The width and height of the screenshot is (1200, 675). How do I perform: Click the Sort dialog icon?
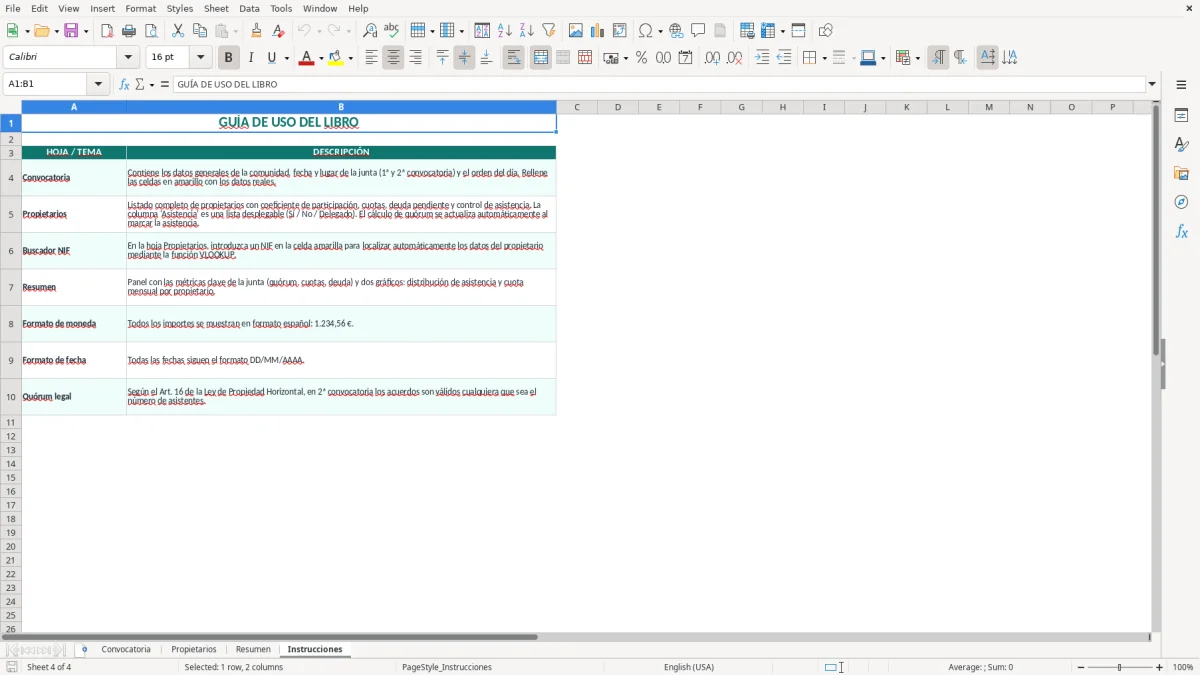[482, 31]
